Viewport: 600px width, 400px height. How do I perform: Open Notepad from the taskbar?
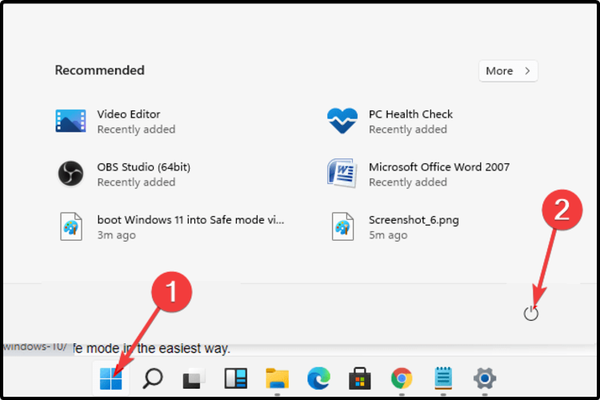tap(443, 378)
